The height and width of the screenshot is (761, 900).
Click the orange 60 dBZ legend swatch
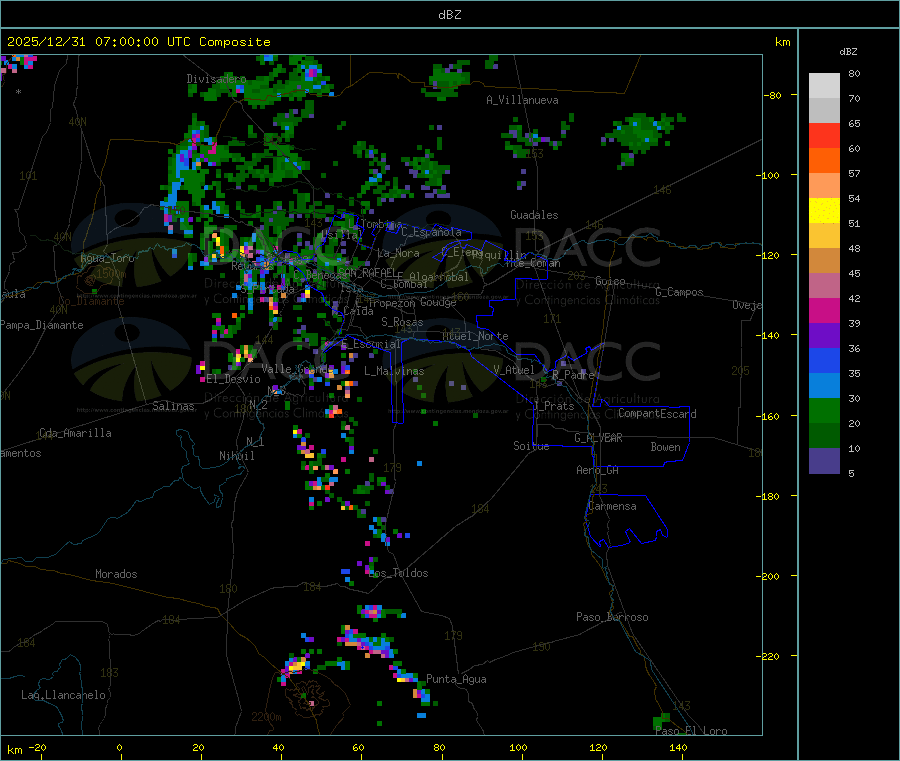(824, 160)
